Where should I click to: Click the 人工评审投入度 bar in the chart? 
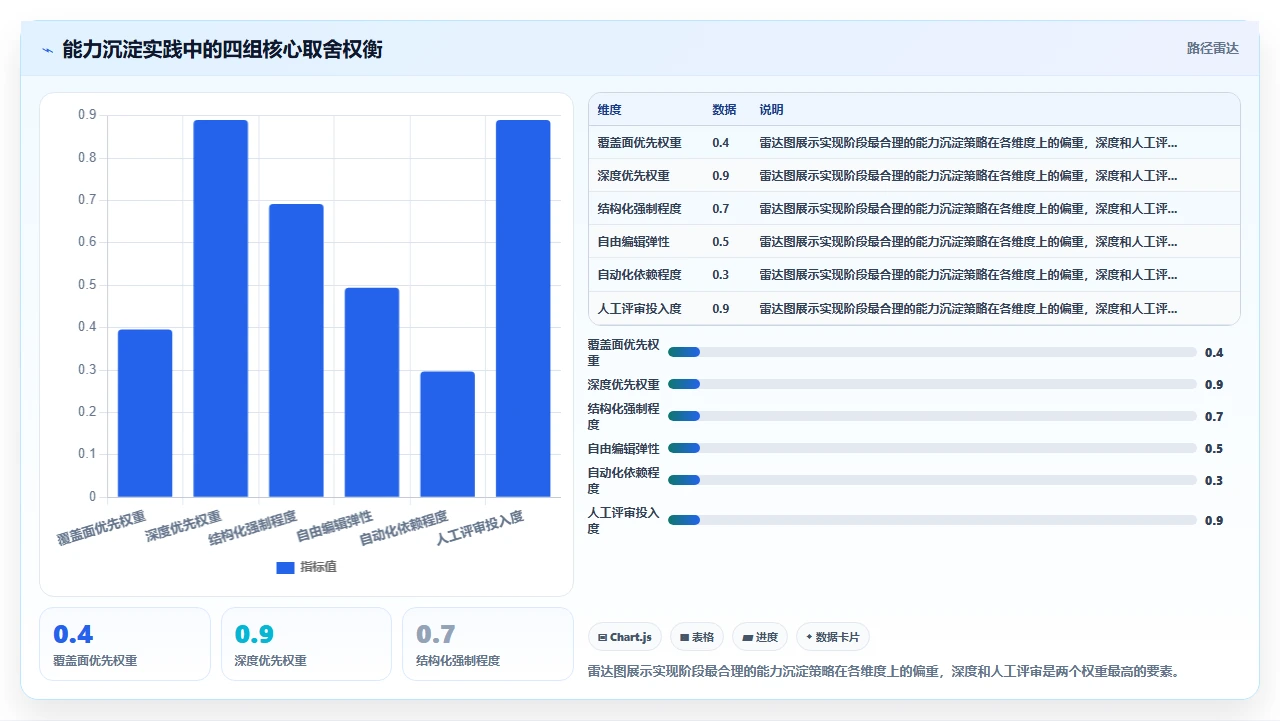click(523, 308)
